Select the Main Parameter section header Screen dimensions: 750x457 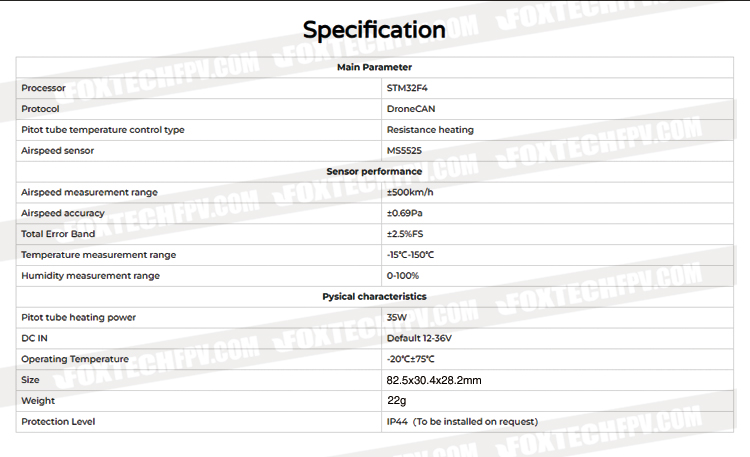pos(375,67)
